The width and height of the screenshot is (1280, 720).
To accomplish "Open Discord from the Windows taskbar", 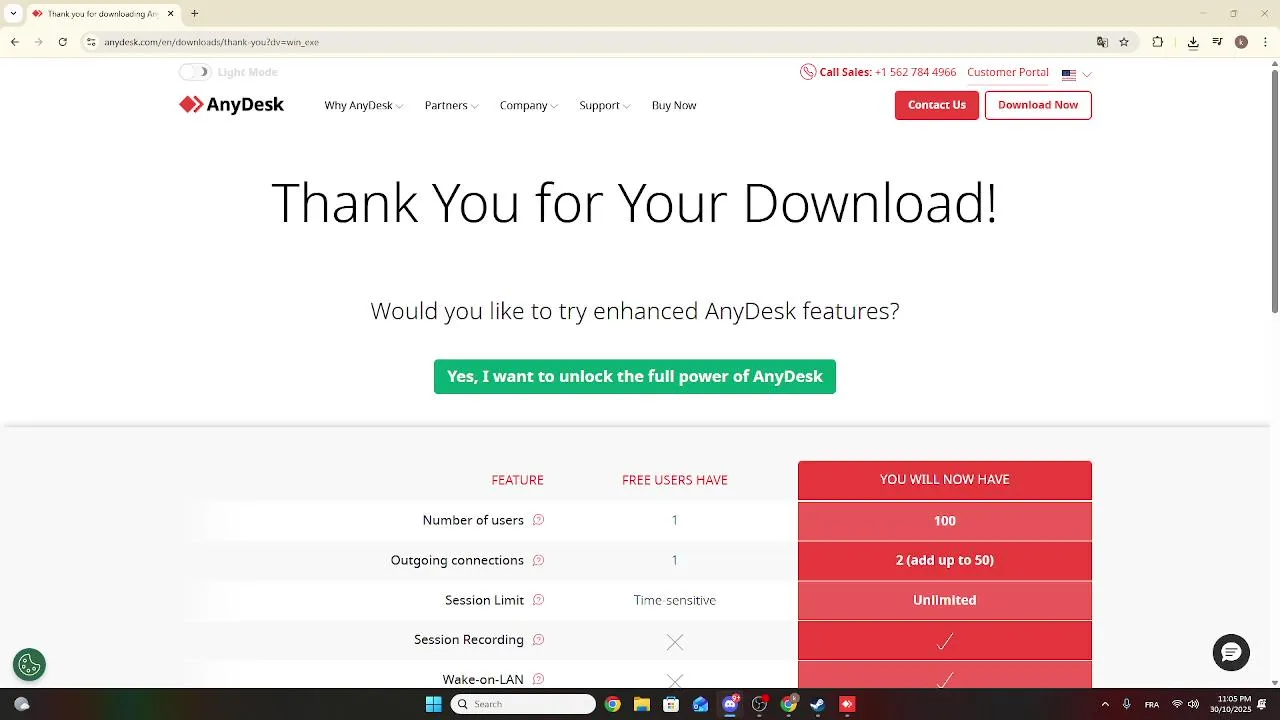I will 730,704.
